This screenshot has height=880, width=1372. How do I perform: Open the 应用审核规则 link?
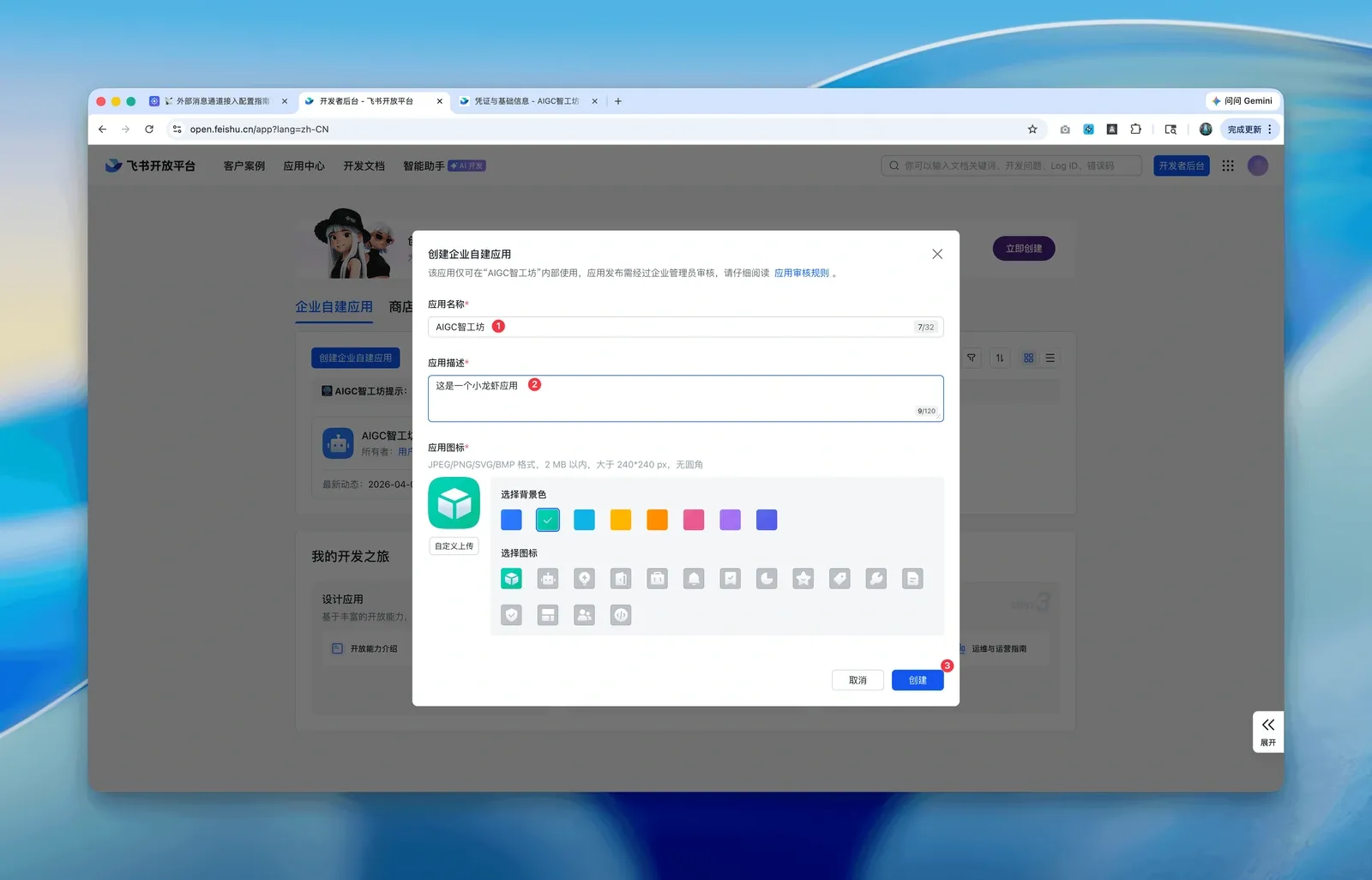(802, 273)
